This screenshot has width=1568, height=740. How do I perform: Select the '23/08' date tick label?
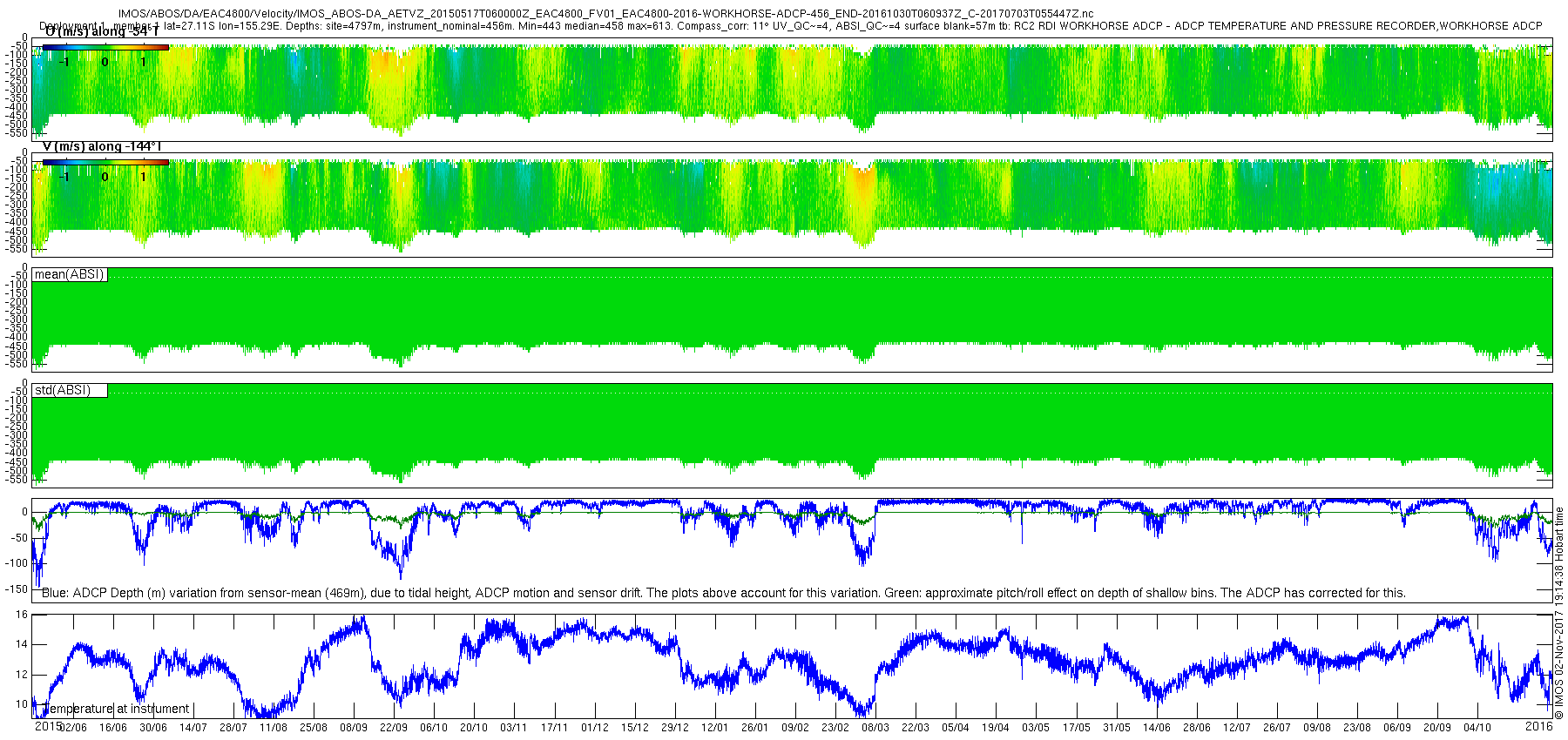tap(1357, 728)
